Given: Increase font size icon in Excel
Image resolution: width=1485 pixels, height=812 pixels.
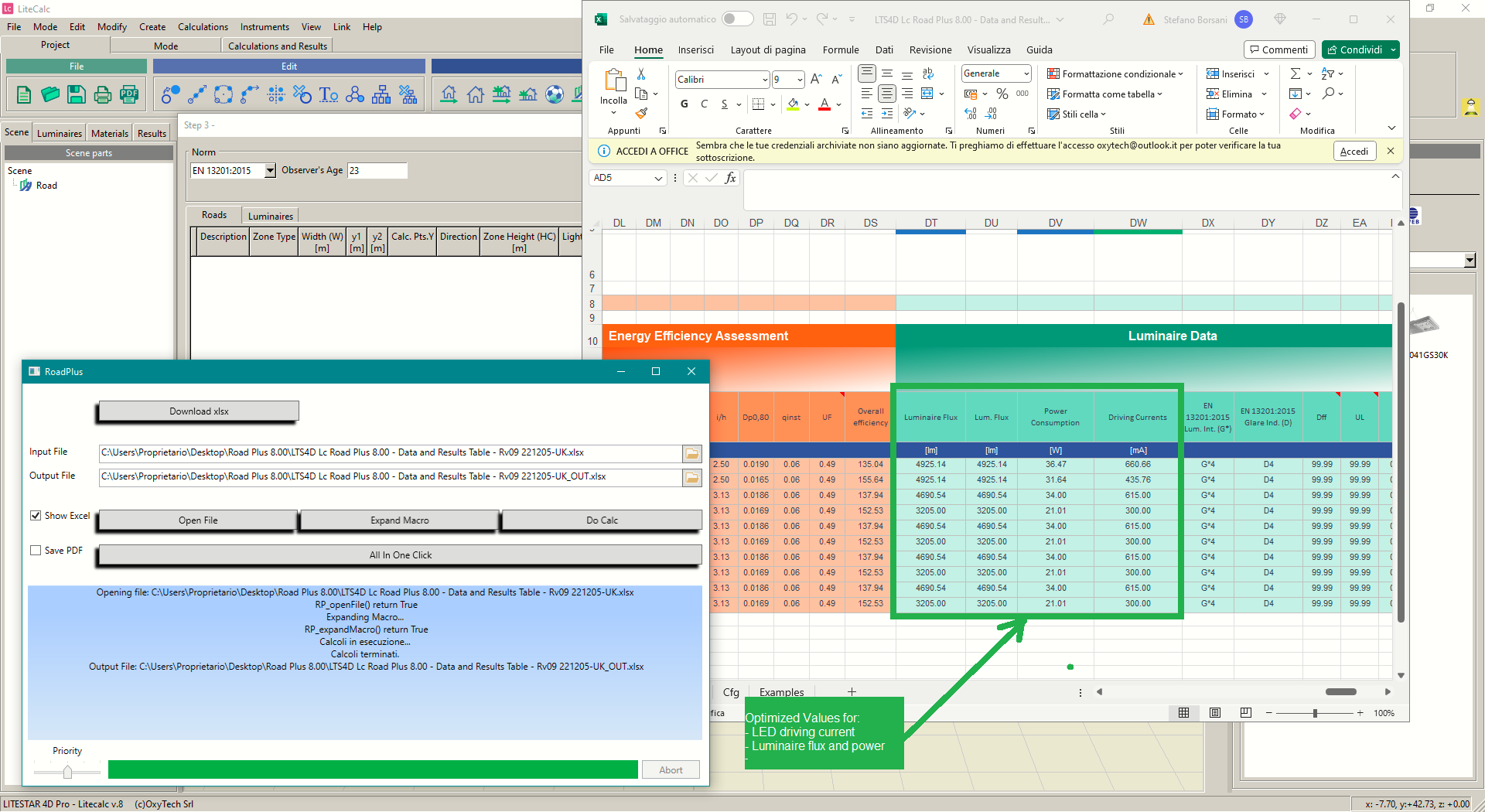Looking at the screenshot, I should tap(816, 79).
